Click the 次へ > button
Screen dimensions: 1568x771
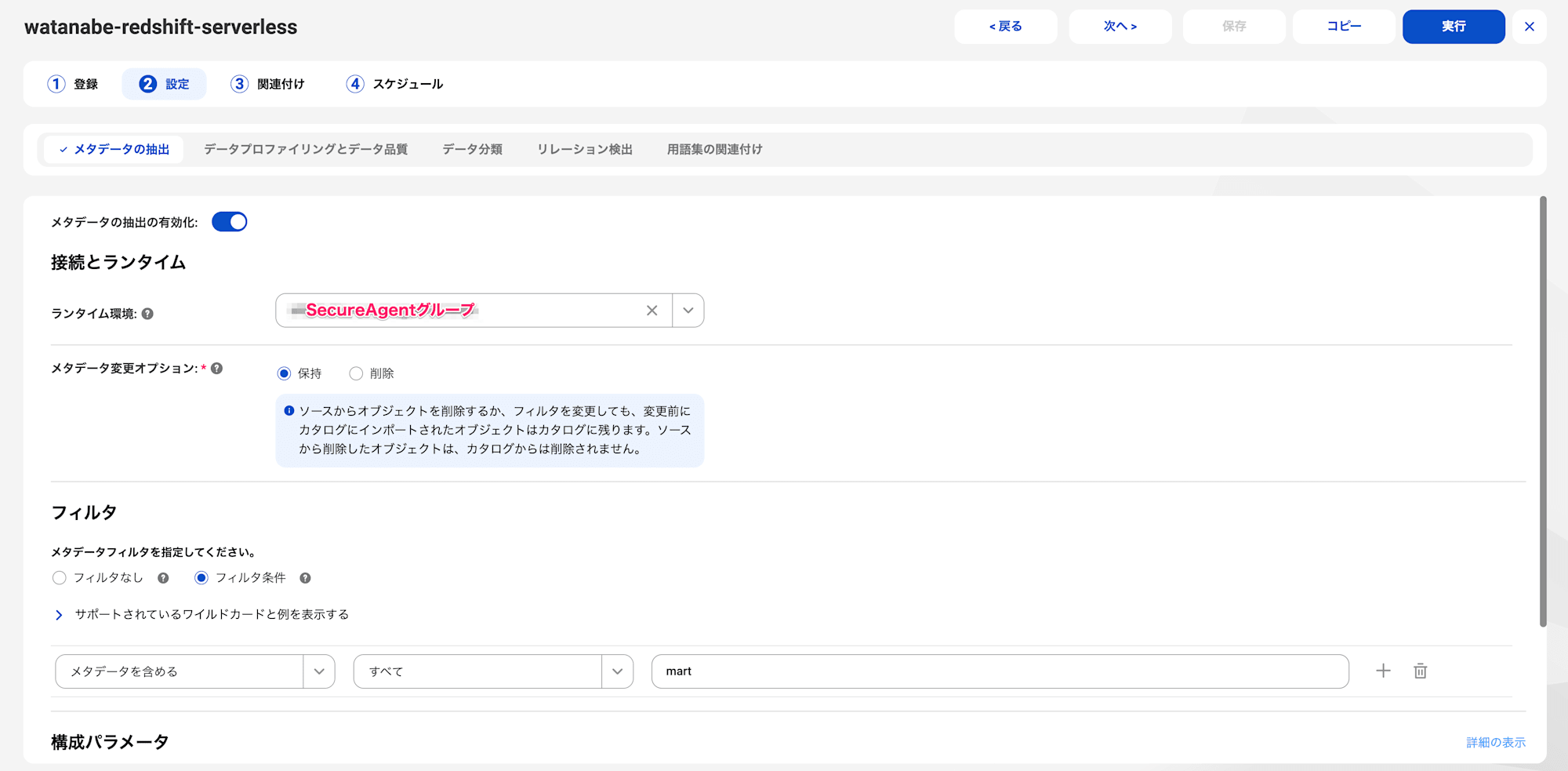(x=1120, y=27)
